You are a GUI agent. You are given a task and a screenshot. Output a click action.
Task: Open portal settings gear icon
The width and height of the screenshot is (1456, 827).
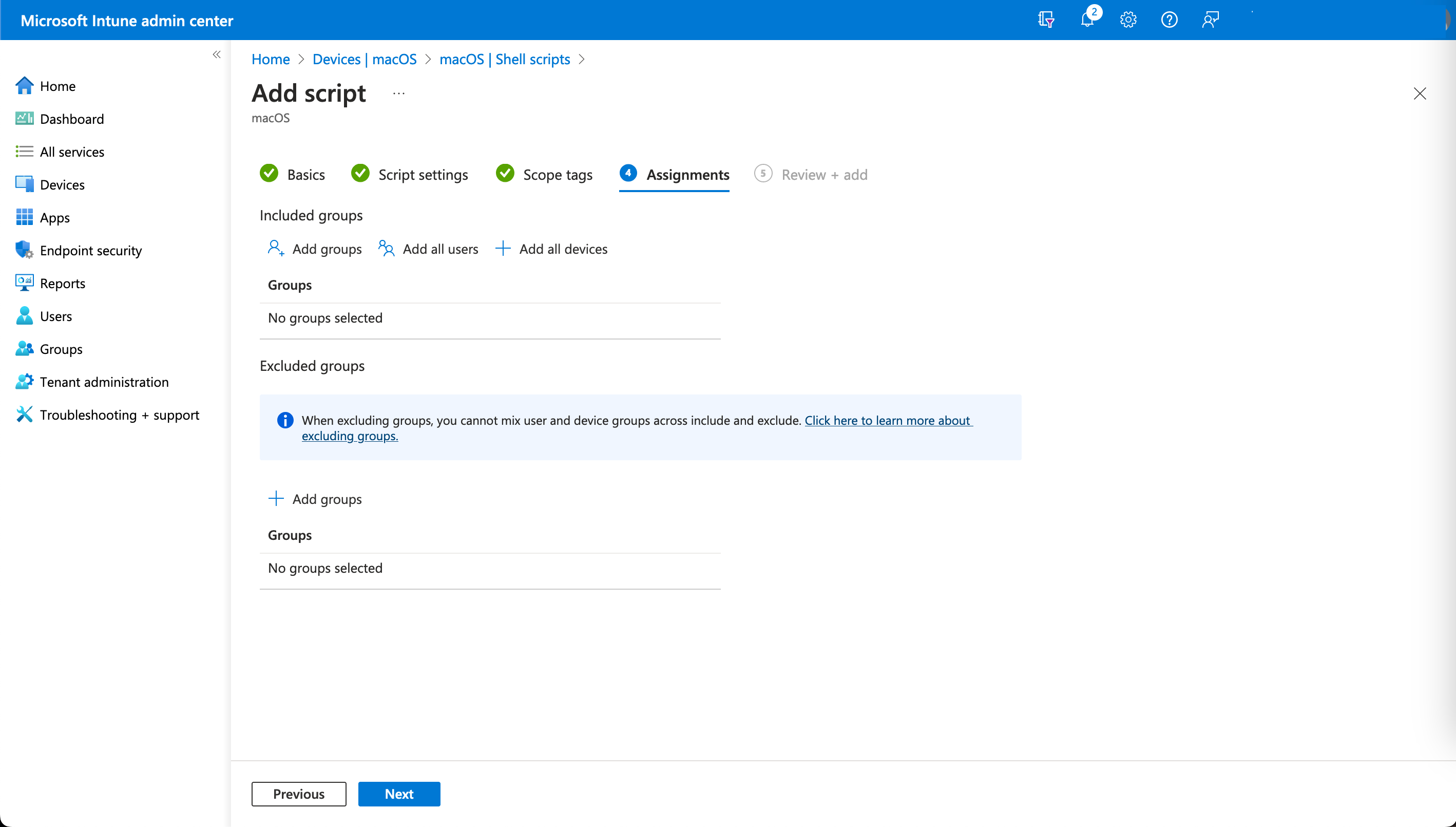(x=1128, y=21)
